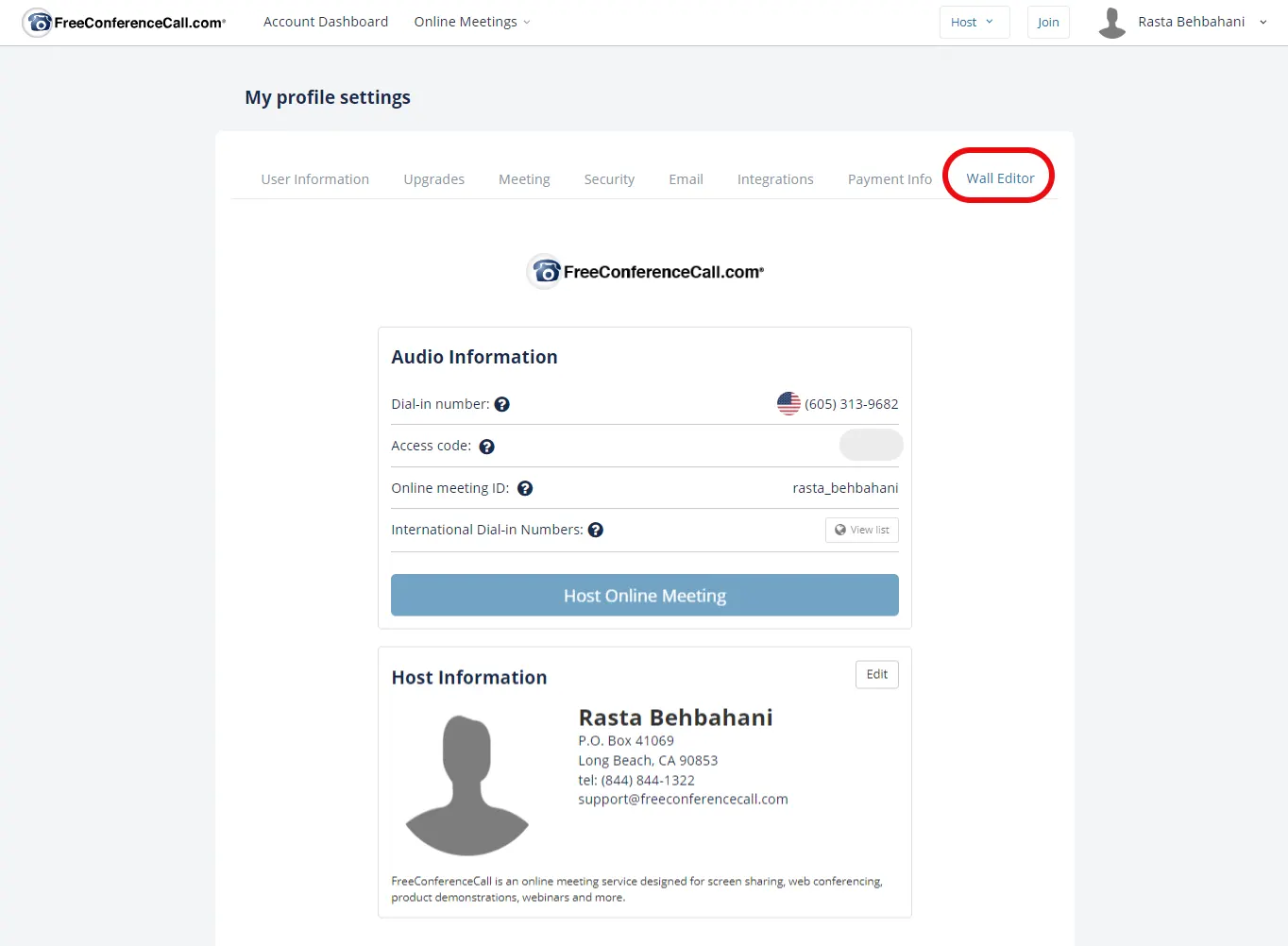Image resolution: width=1288 pixels, height=946 pixels.
Task: Select the Integrations tab
Action: (x=775, y=179)
